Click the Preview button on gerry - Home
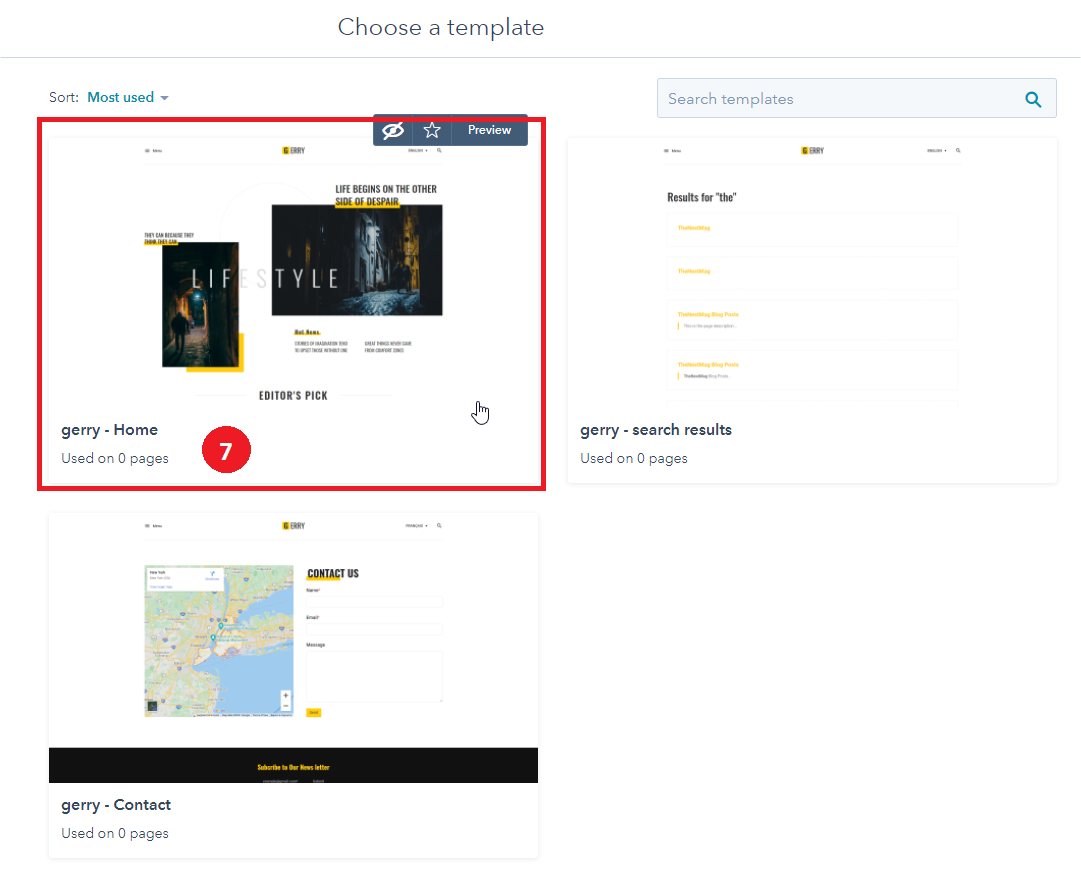The width and height of the screenshot is (1081, 879). [489, 130]
